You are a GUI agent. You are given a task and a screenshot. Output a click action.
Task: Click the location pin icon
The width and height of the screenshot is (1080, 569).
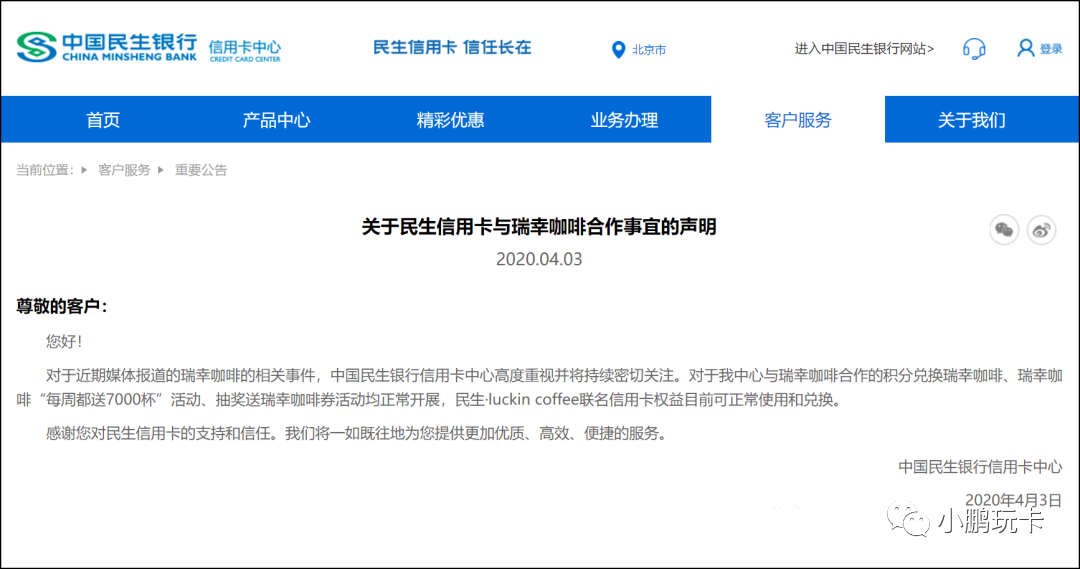click(x=619, y=50)
